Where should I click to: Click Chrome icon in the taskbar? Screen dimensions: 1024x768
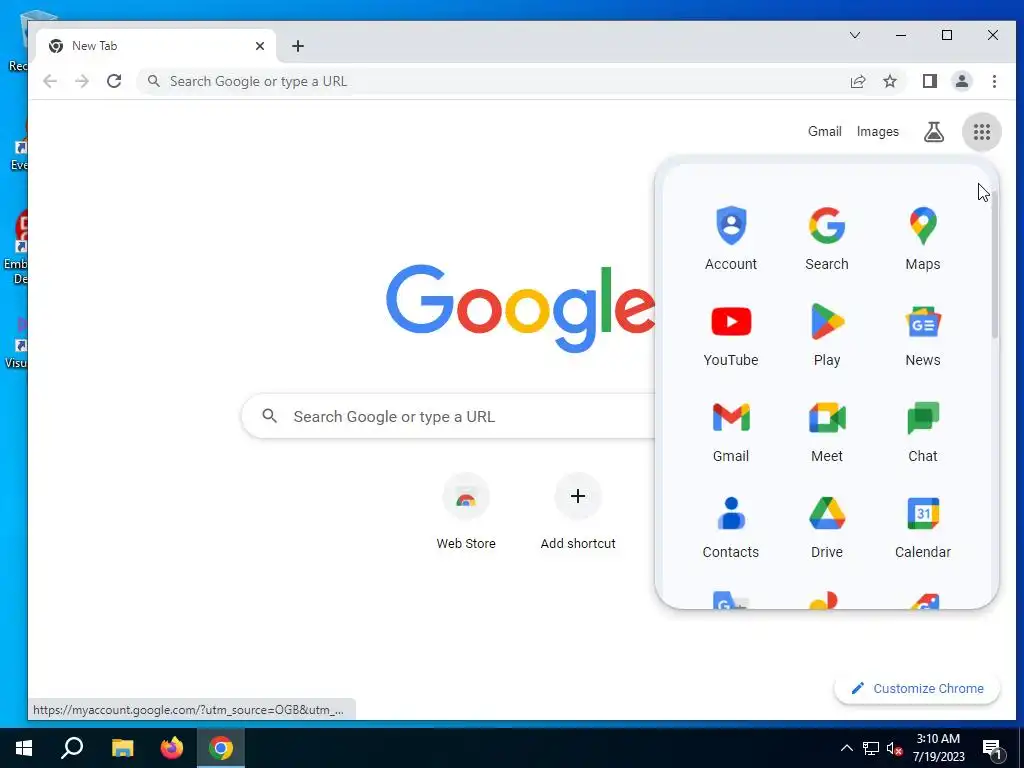click(221, 748)
